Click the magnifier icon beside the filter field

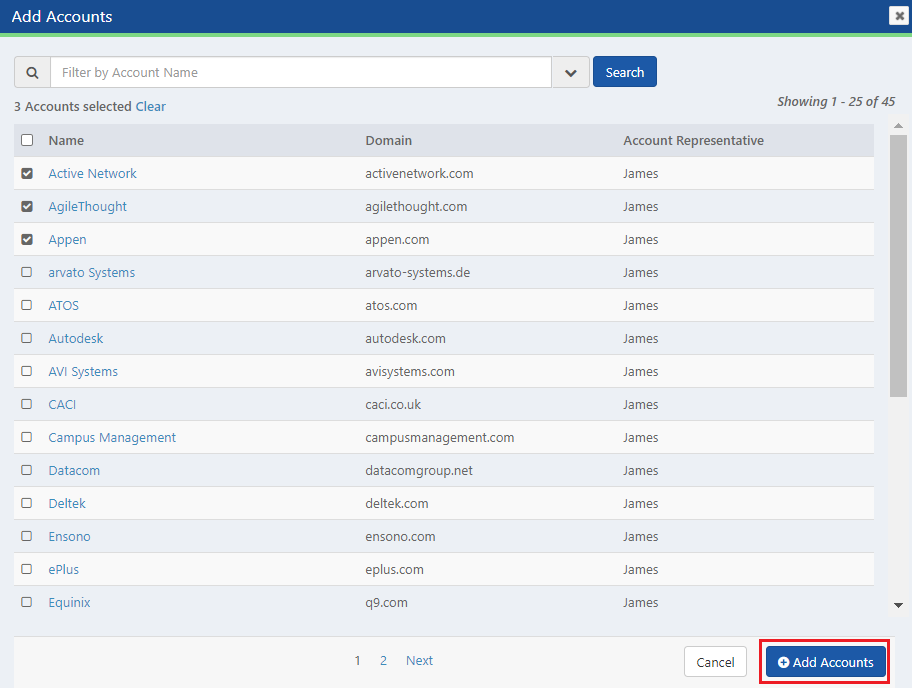point(33,73)
